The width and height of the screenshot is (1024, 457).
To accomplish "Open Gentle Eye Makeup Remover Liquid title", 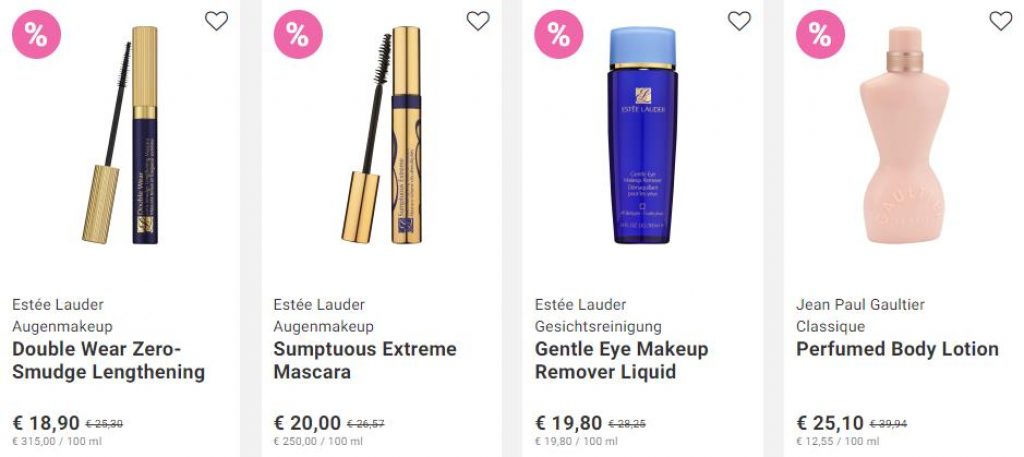I will coord(621,360).
